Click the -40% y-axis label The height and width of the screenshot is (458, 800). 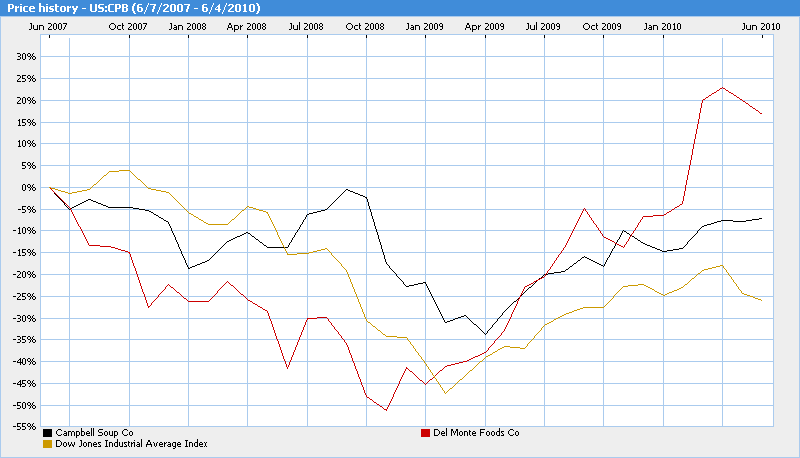[x=26, y=362]
